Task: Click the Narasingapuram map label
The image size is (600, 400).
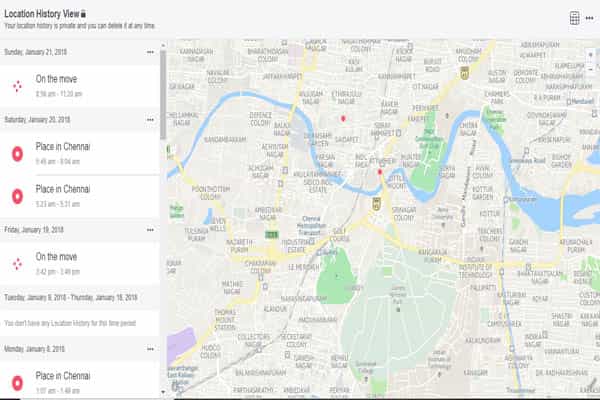Action: 304,299
